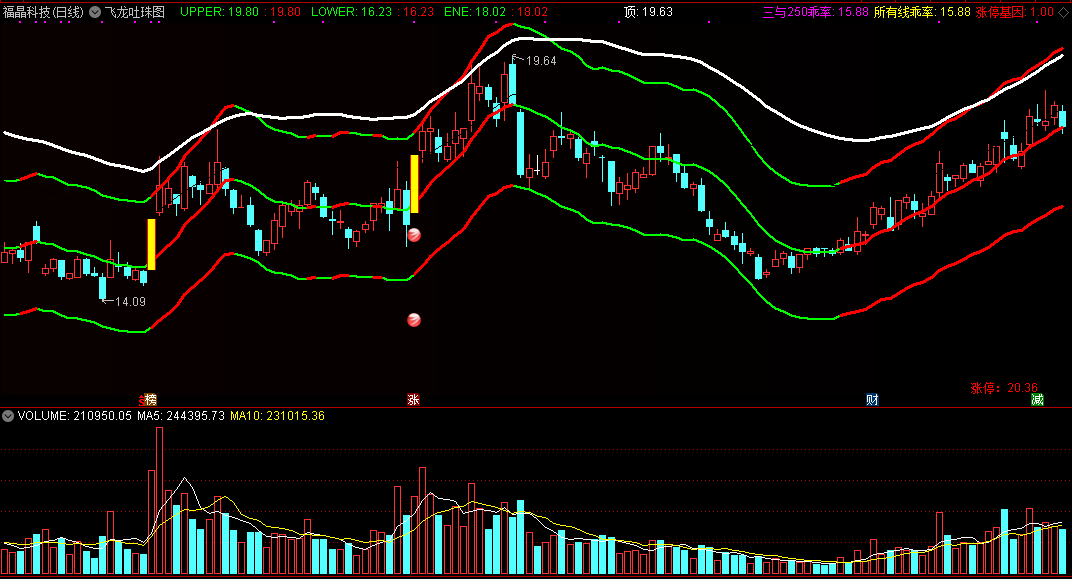The width and height of the screenshot is (1072, 579).
Task: Click the 14.09 low price label
Action: coord(130,301)
